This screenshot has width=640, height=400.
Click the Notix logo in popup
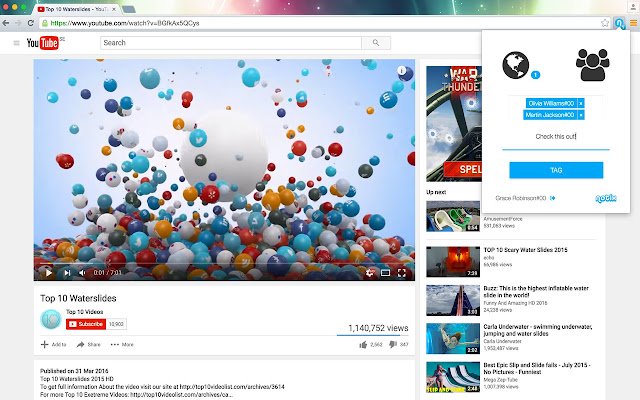[605, 198]
